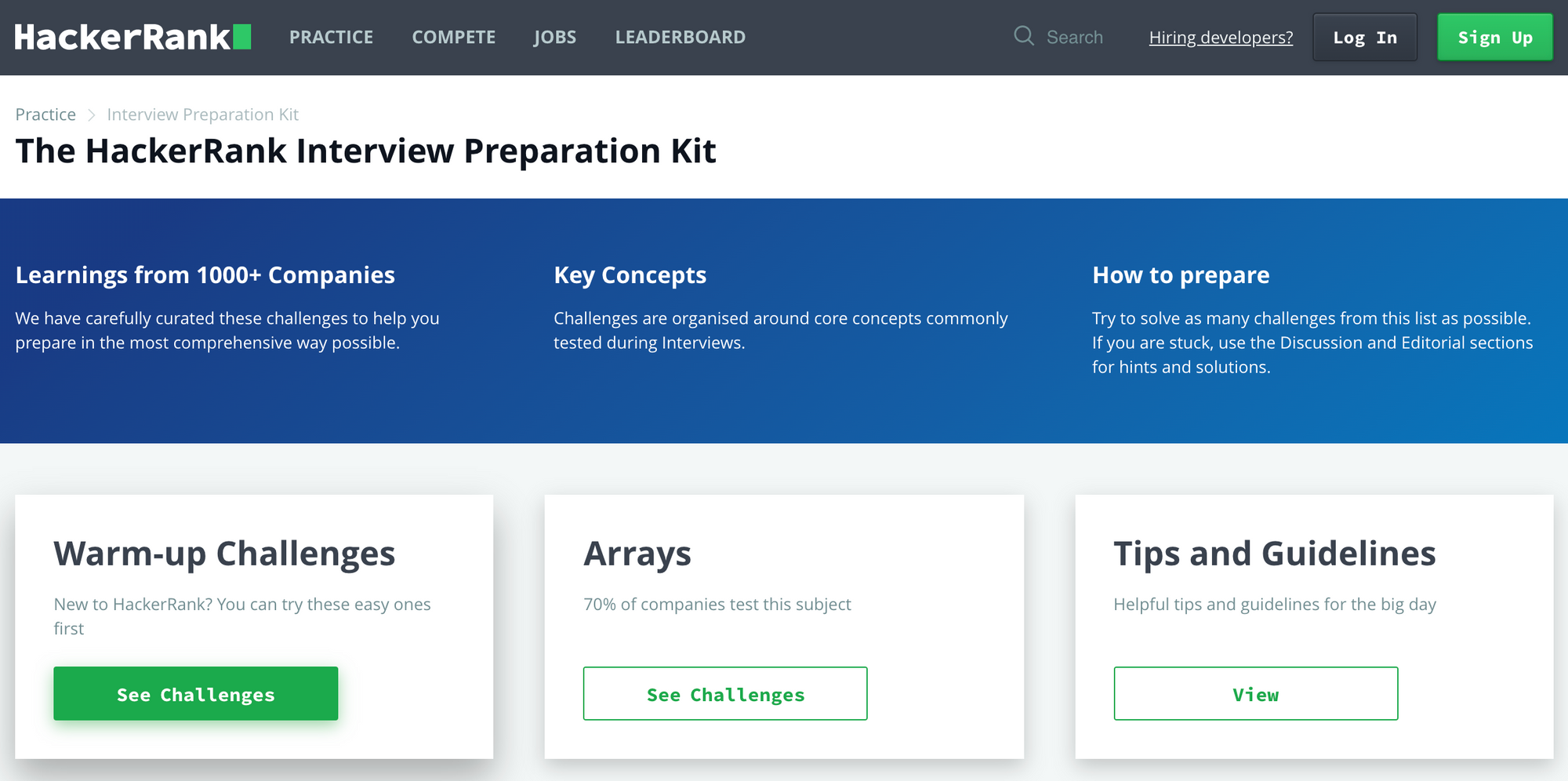Click the Tips and Guidelines card title
1568x781 pixels.
pos(1275,554)
